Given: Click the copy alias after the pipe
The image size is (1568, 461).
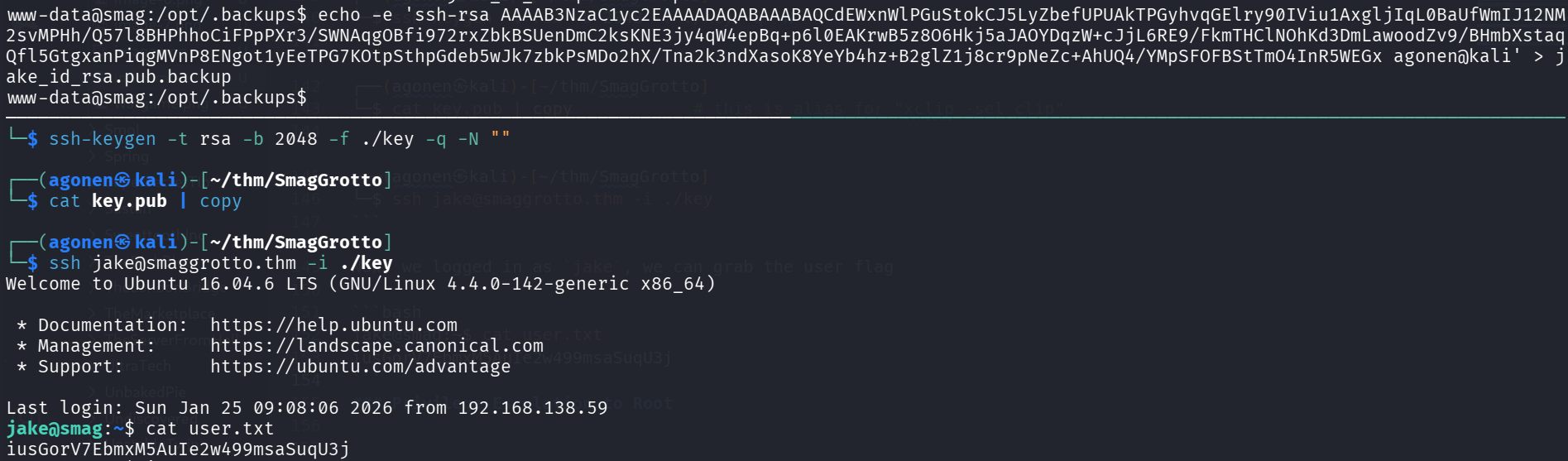Looking at the screenshot, I should tap(221, 201).
